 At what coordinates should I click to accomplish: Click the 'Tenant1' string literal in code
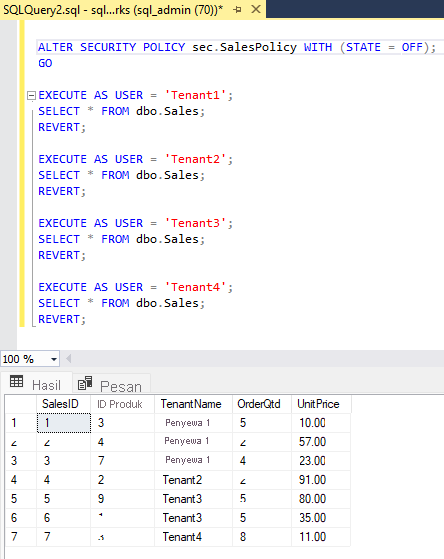[x=195, y=95]
